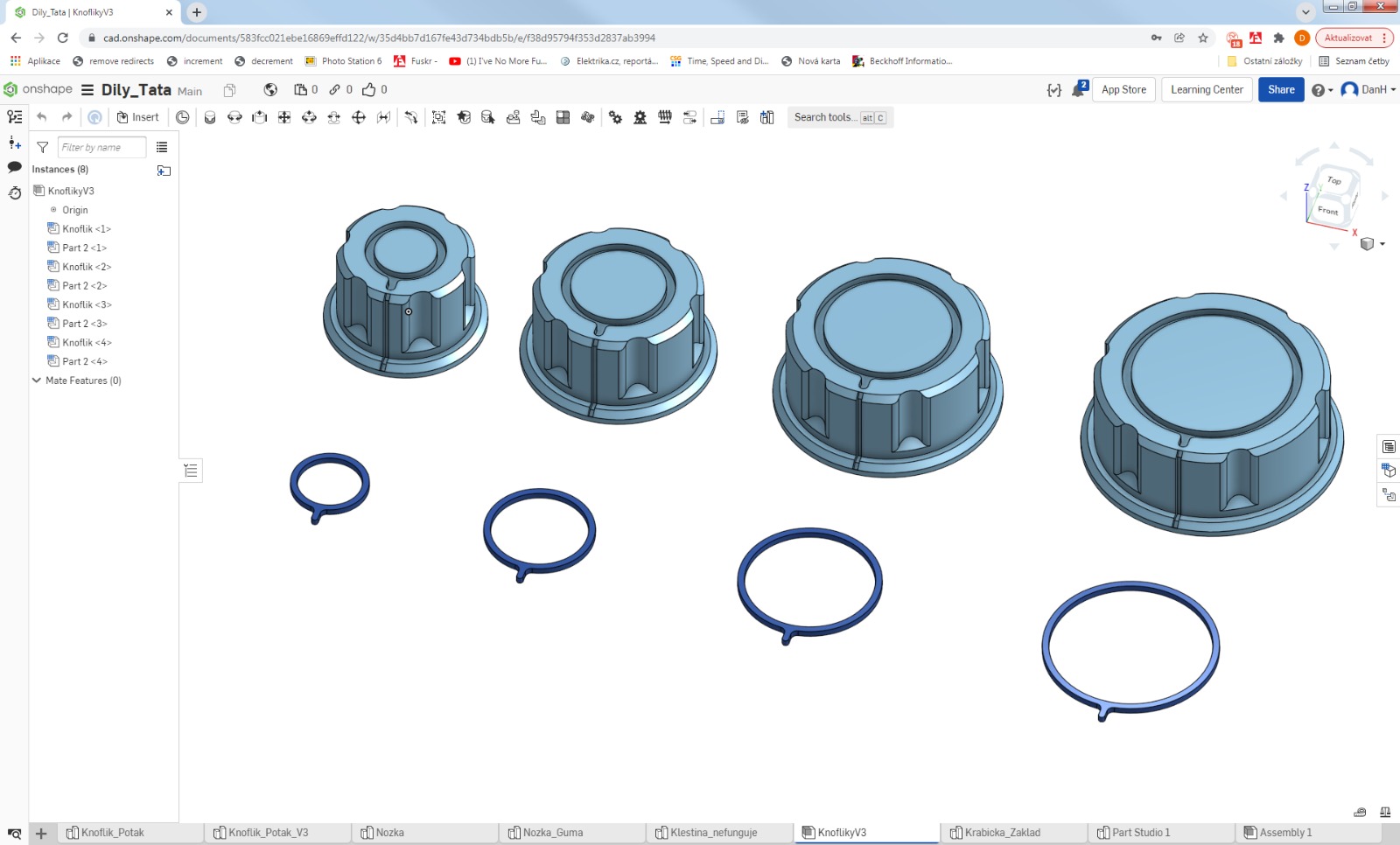Select the Fastened mate tool
Screen dimensions: 1400x845
[x=210, y=117]
